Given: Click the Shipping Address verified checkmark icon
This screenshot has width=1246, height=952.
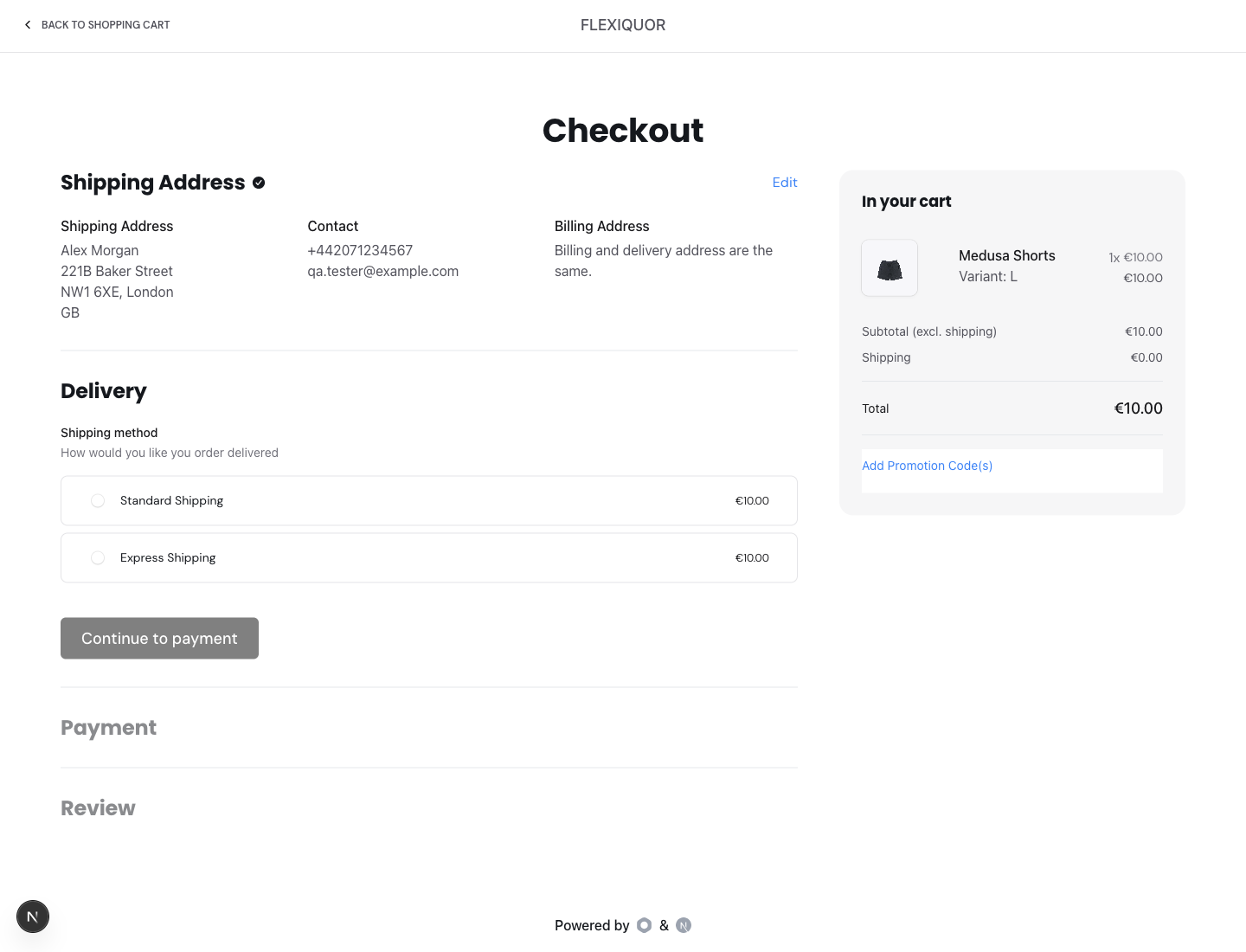Looking at the screenshot, I should [259, 183].
